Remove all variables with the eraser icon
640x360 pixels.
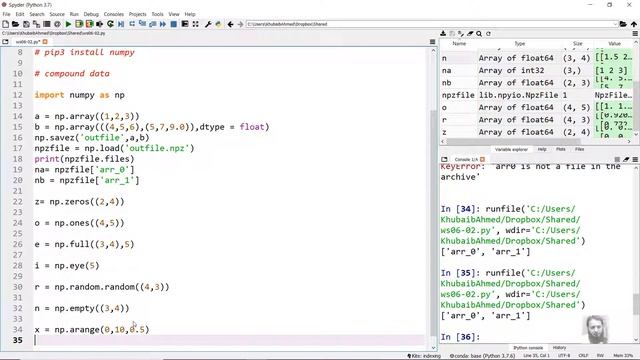pos(470,34)
